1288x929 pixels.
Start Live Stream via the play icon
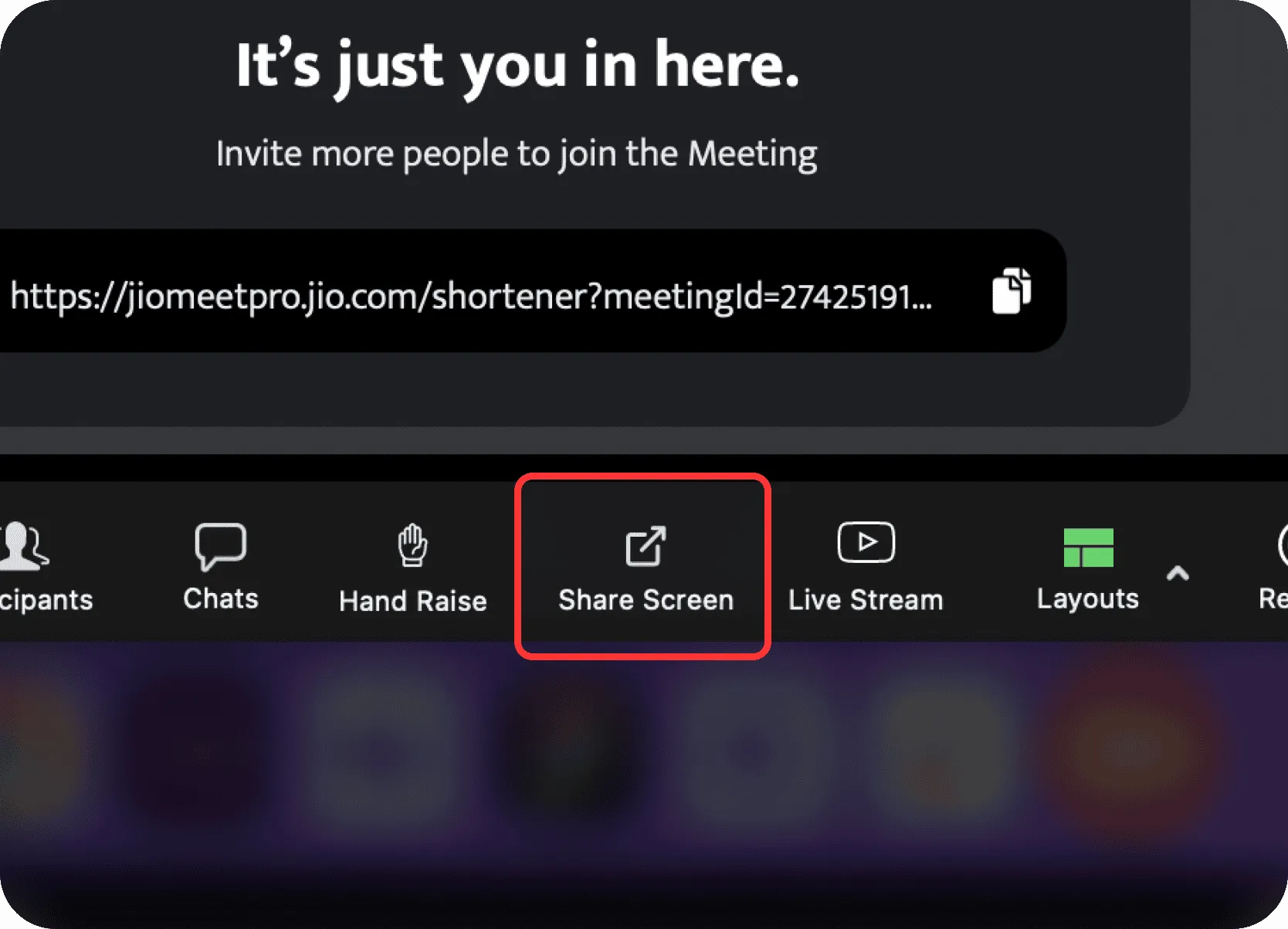click(866, 542)
